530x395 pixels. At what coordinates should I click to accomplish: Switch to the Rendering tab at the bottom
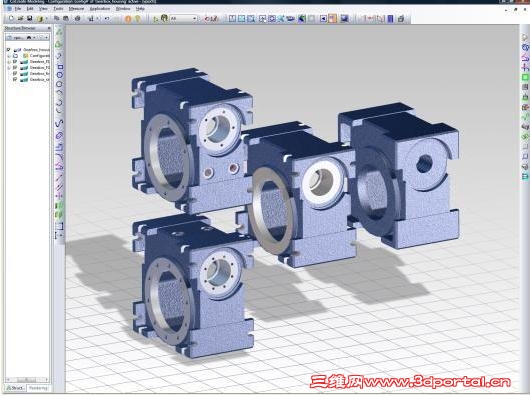pos(38,388)
